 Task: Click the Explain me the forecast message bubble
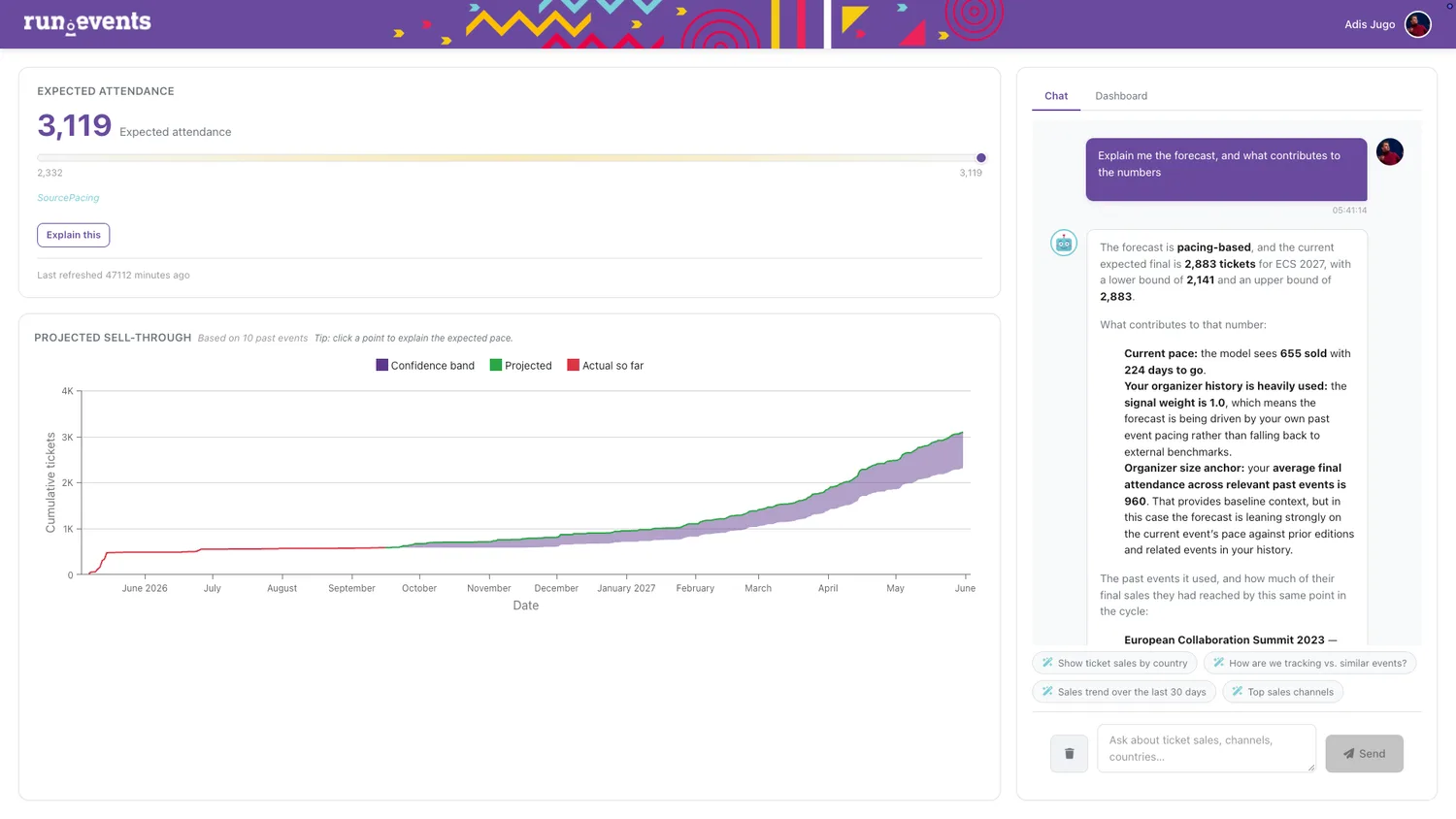(1226, 170)
